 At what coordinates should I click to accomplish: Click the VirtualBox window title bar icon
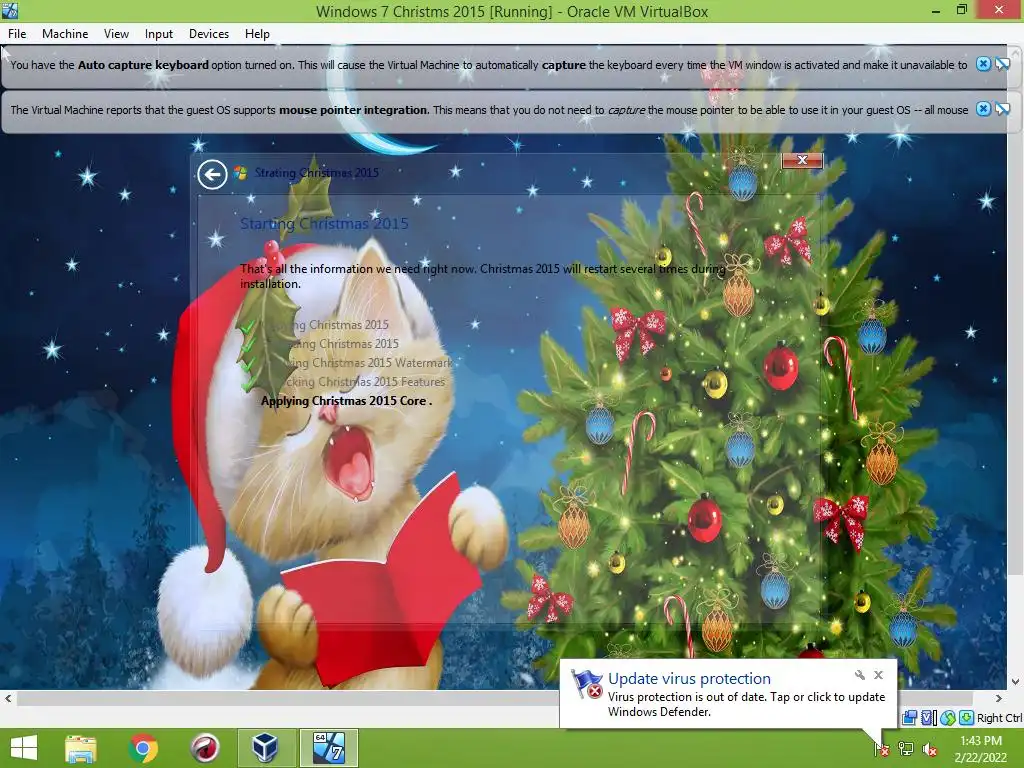point(10,10)
